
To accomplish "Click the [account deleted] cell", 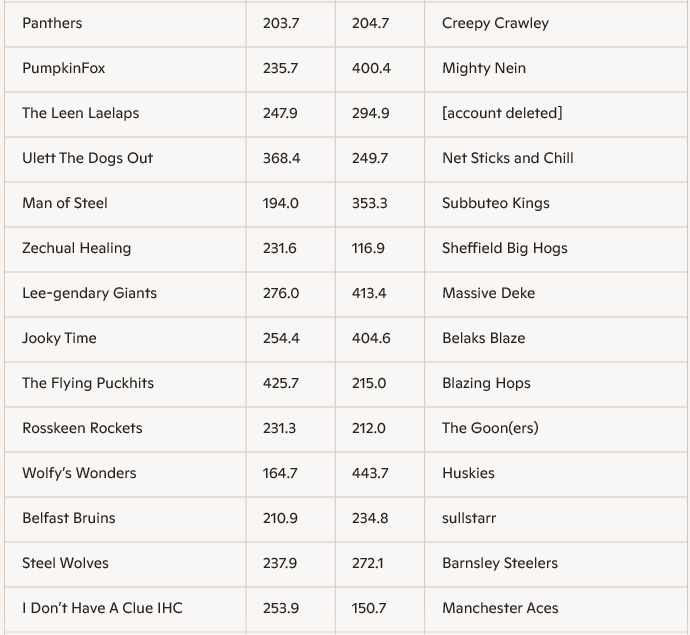I will [x=502, y=113].
